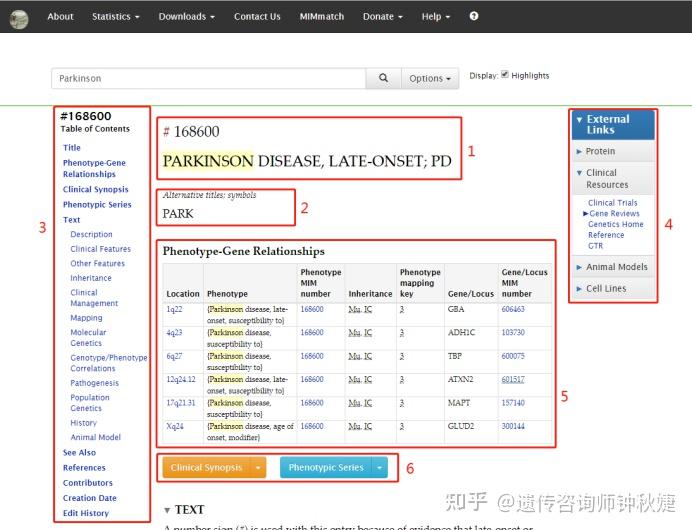Jump to Creation Date in contents
Screen dimensions: 692x530
[90, 498]
